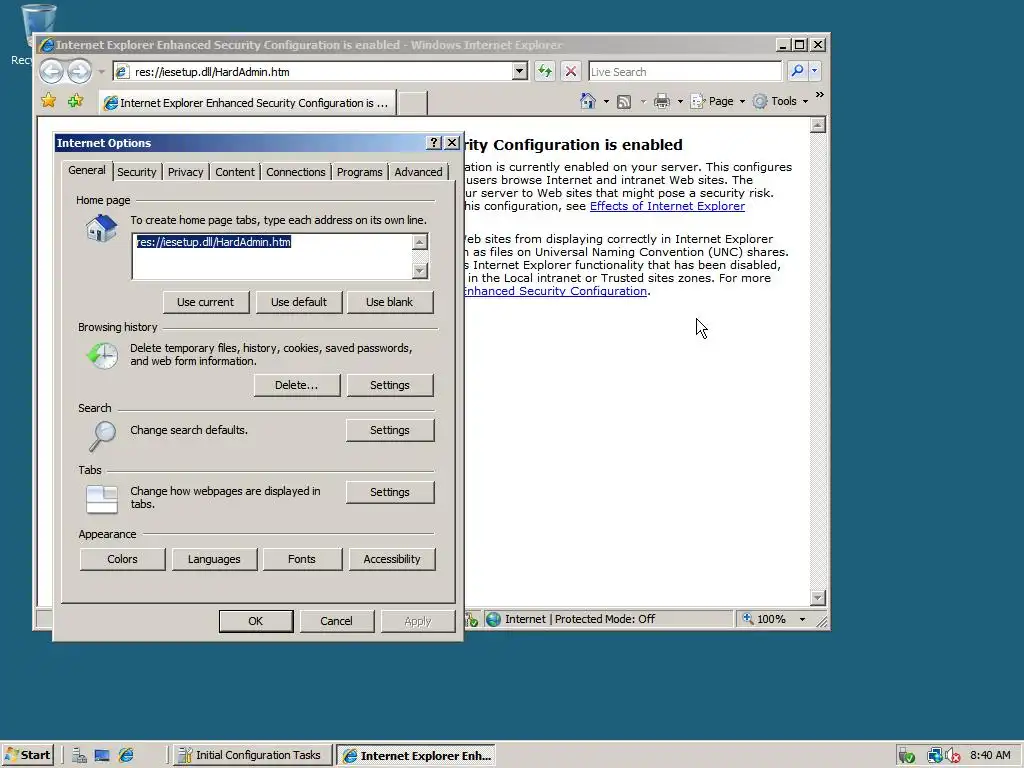The width and height of the screenshot is (1024, 768).
Task: Click the Colors button
Action: (x=123, y=559)
